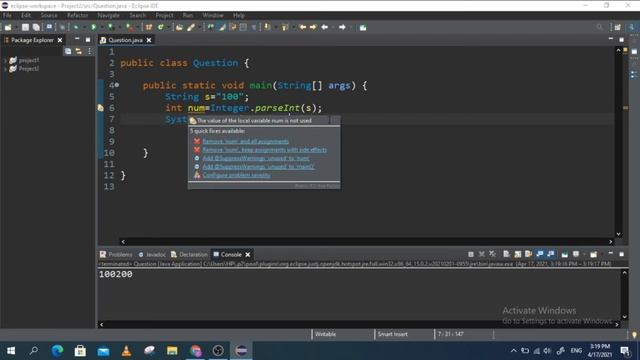Toggle Link with Editor in Package Explorer

[x=78, y=51]
